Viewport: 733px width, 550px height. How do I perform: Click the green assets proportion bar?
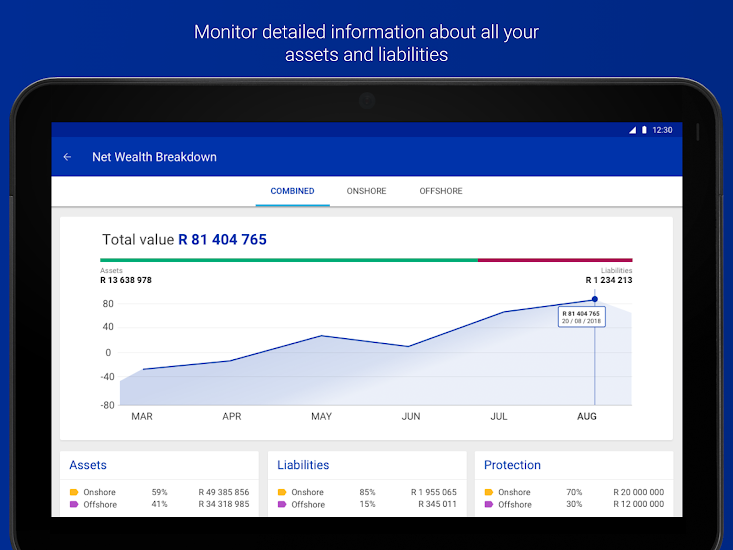(x=288, y=260)
